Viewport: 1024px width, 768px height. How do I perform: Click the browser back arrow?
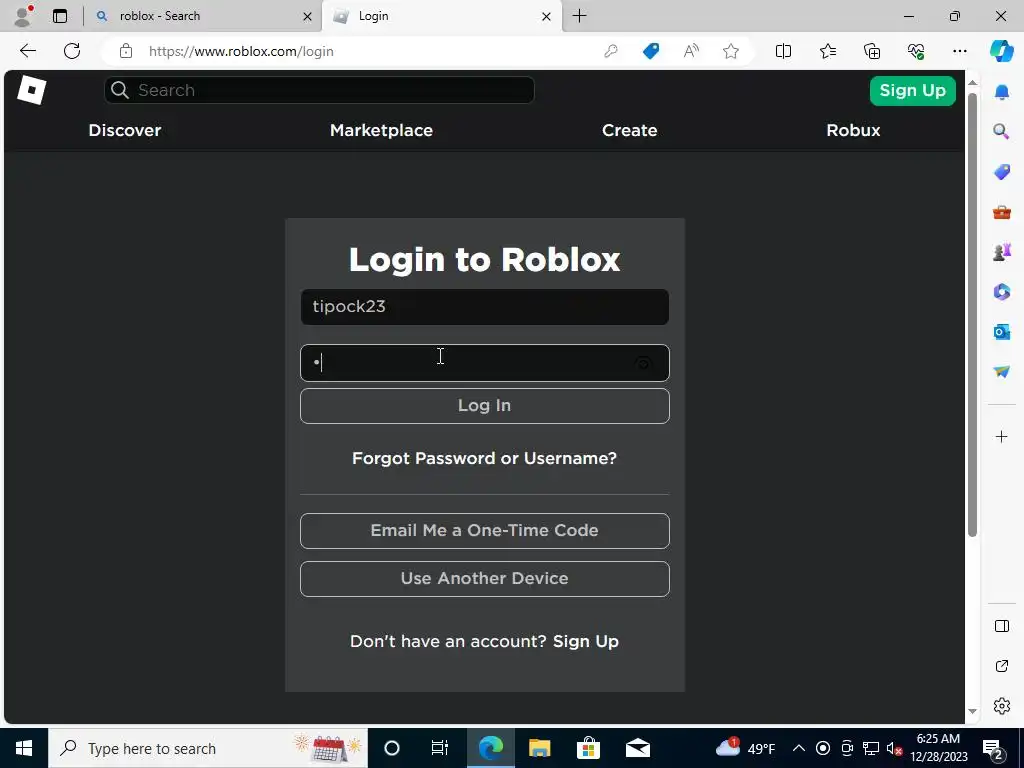pos(28,51)
